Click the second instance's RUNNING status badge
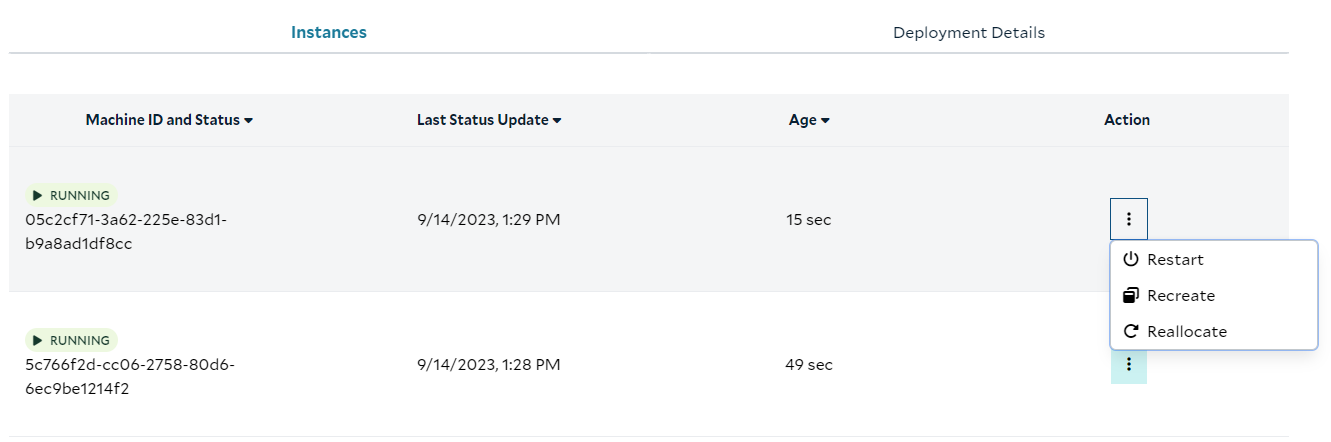The image size is (1331, 442). point(72,341)
